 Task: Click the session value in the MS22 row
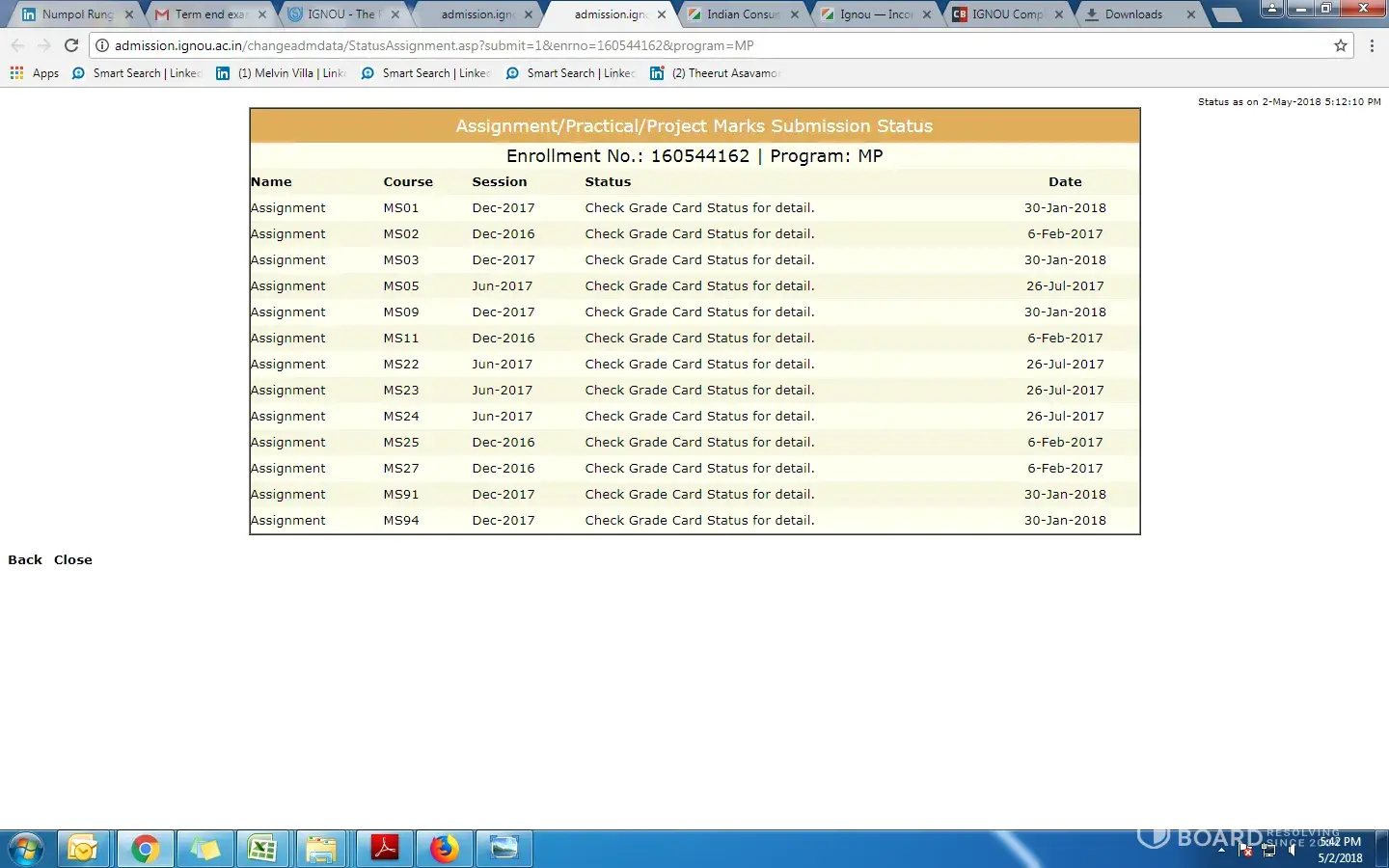503,364
